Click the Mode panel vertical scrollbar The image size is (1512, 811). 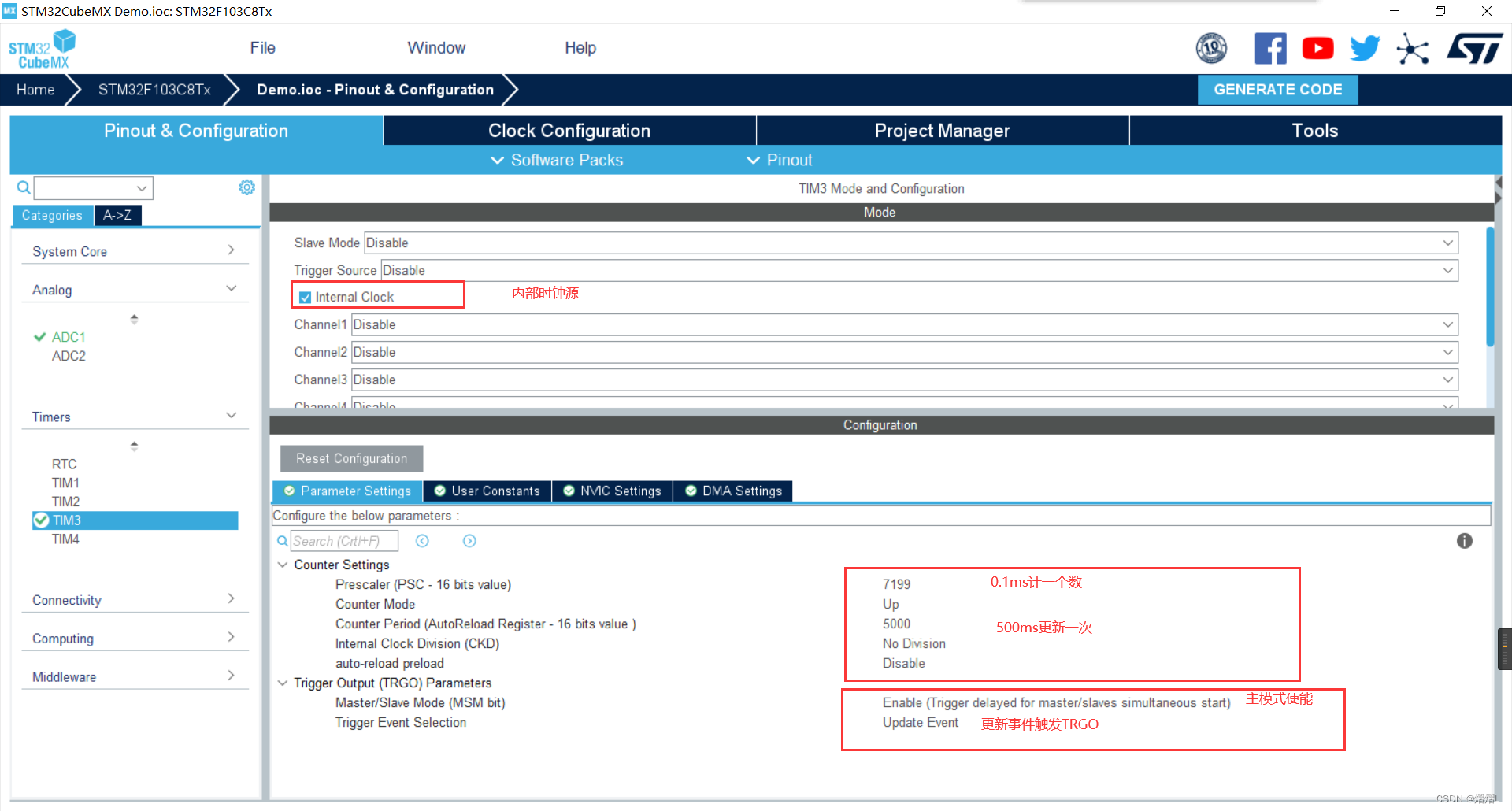(x=1490, y=287)
